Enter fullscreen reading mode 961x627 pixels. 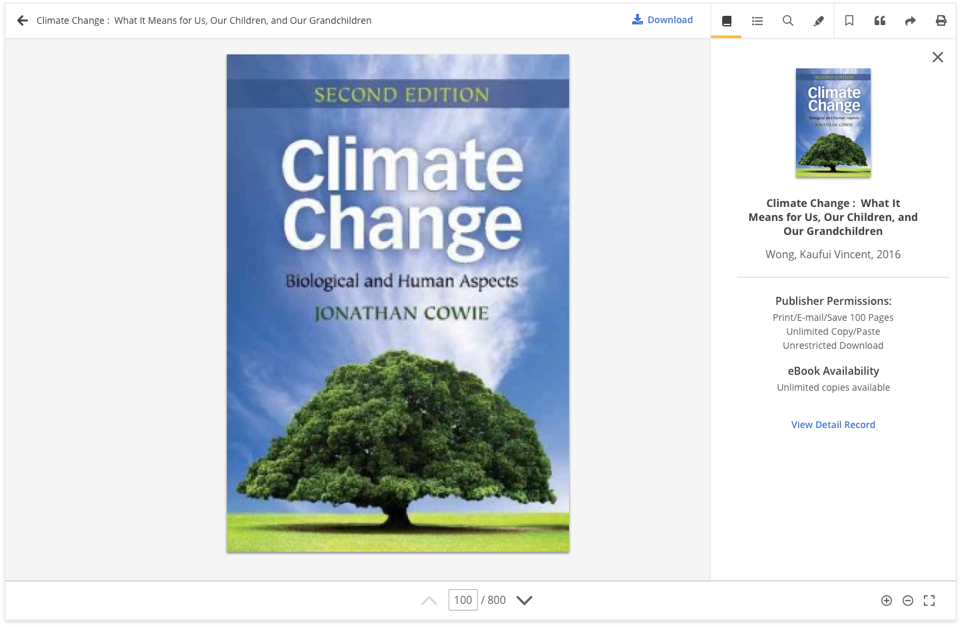pyautogui.click(x=929, y=601)
